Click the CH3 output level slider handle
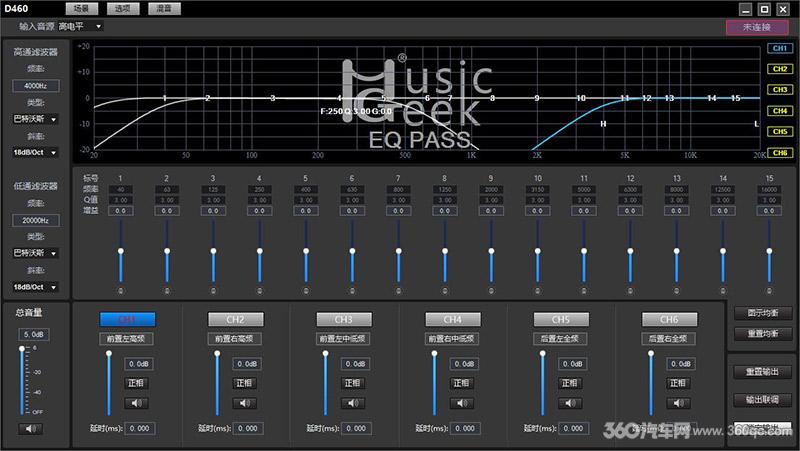The width and height of the screenshot is (800, 451). pos(326,354)
